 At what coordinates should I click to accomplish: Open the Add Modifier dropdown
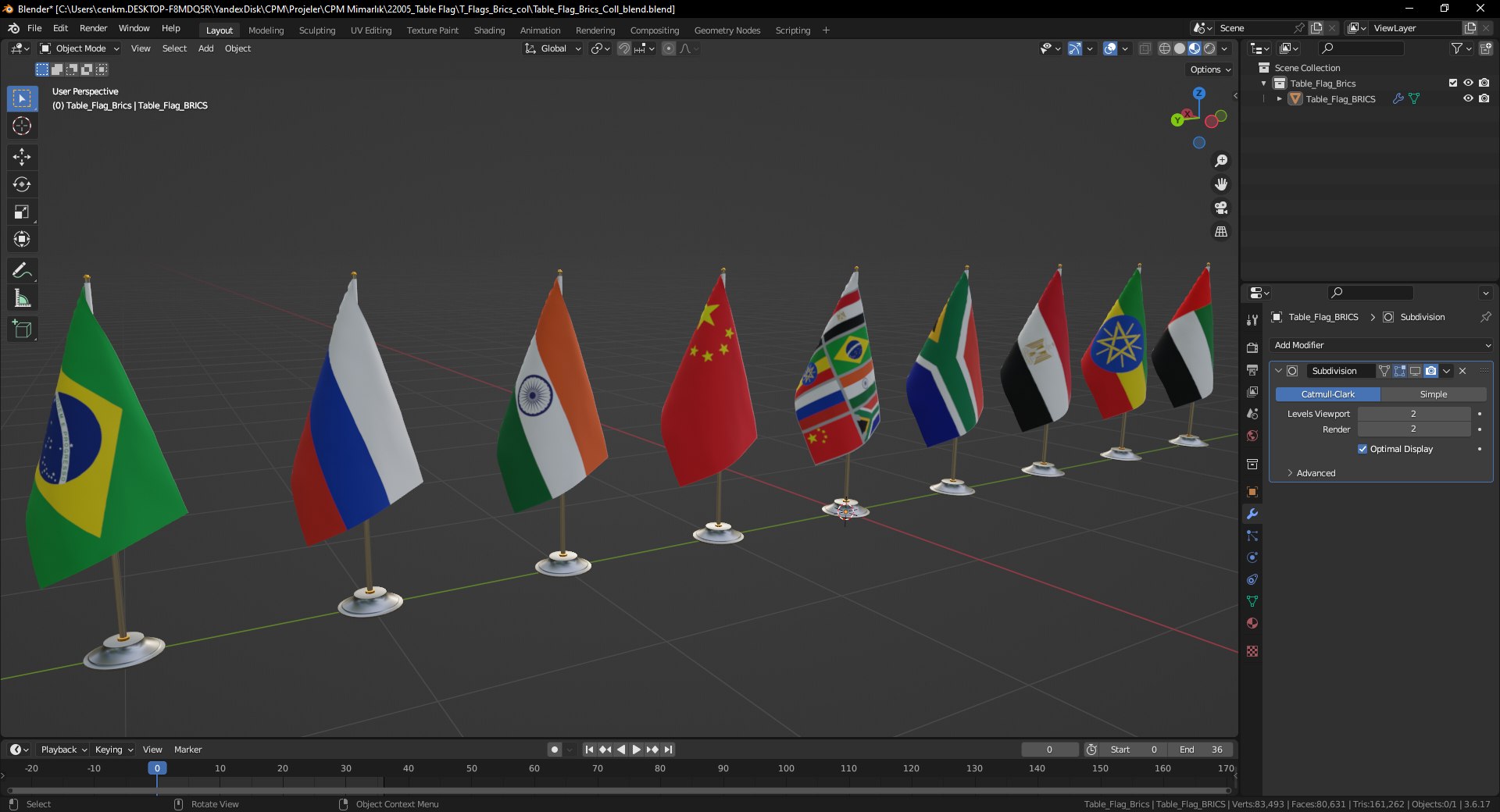[x=1382, y=345]
